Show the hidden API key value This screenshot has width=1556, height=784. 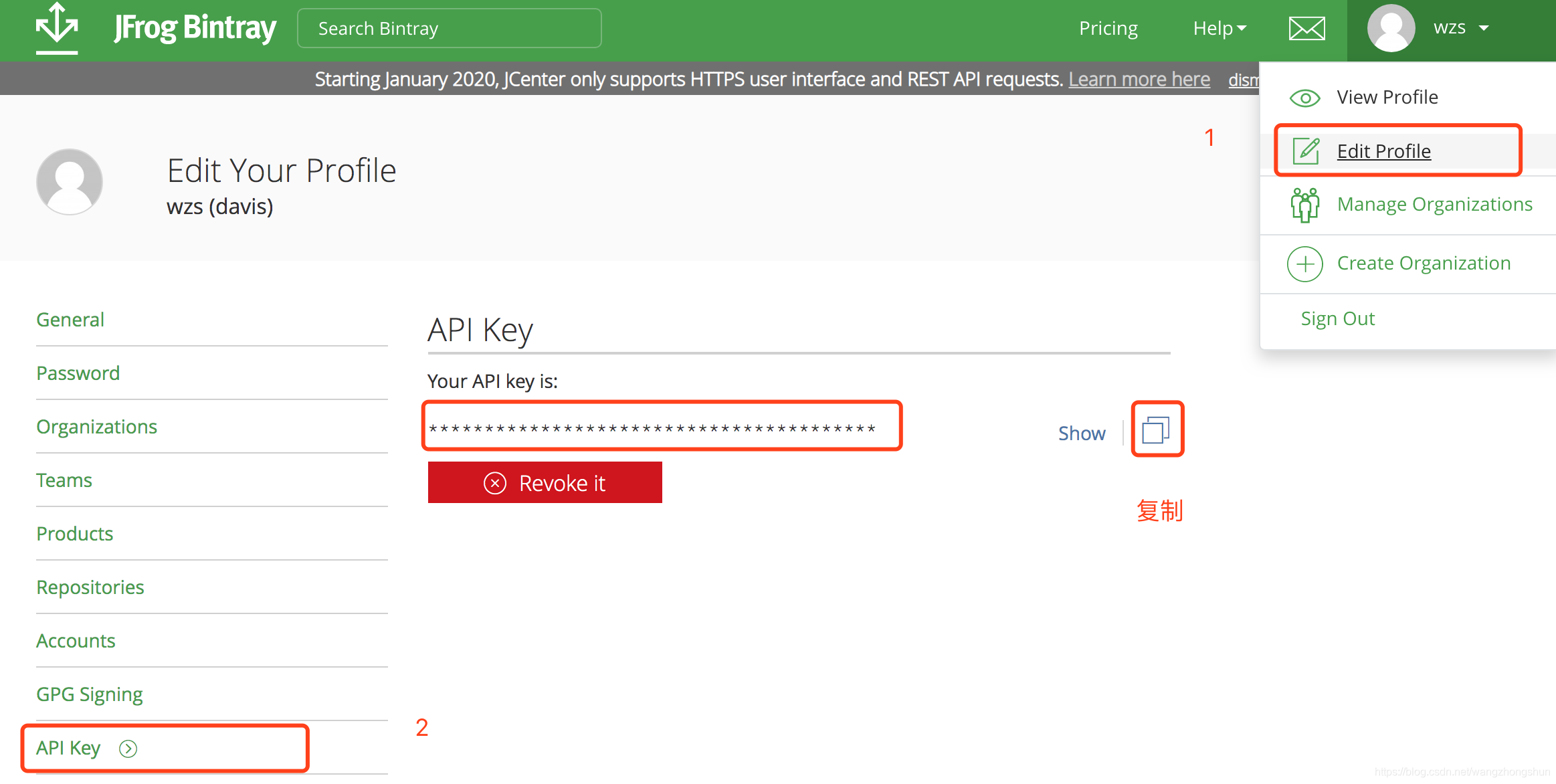tap(1084, 432)
